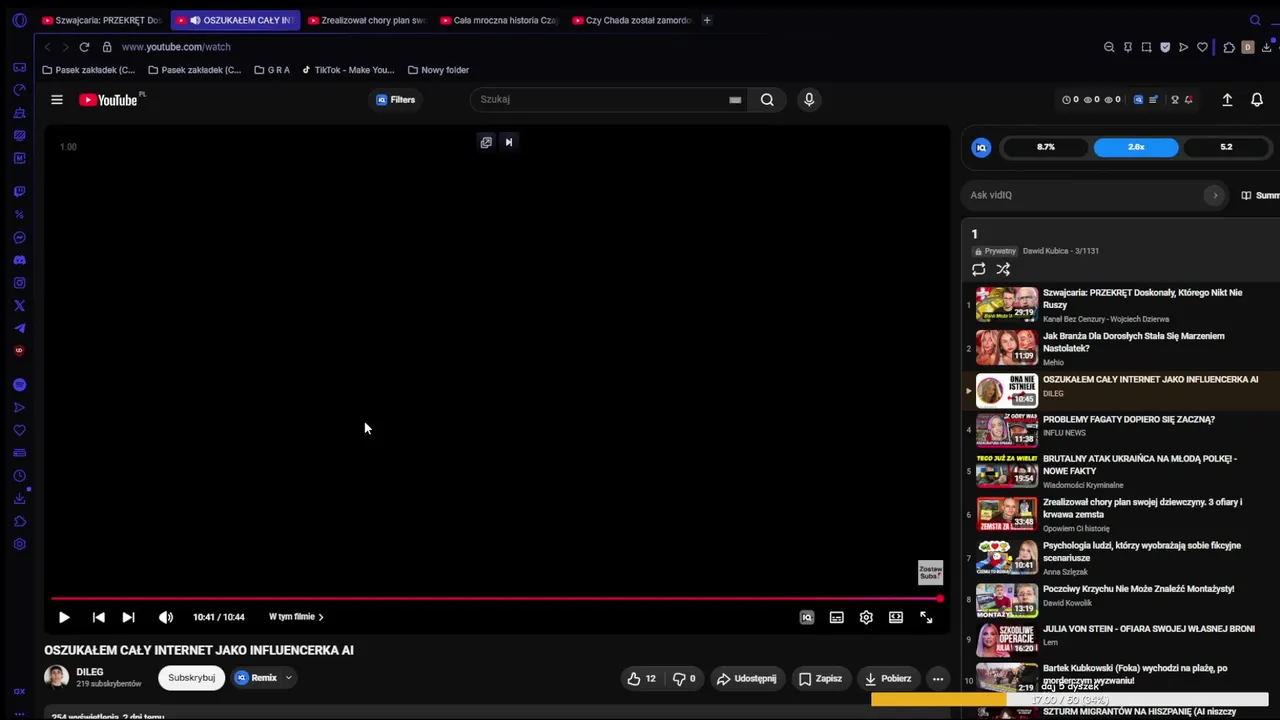Type a question in Ask vidIQ field
The height and width of the screenshot is (720, 1280).
(1085, 195)
